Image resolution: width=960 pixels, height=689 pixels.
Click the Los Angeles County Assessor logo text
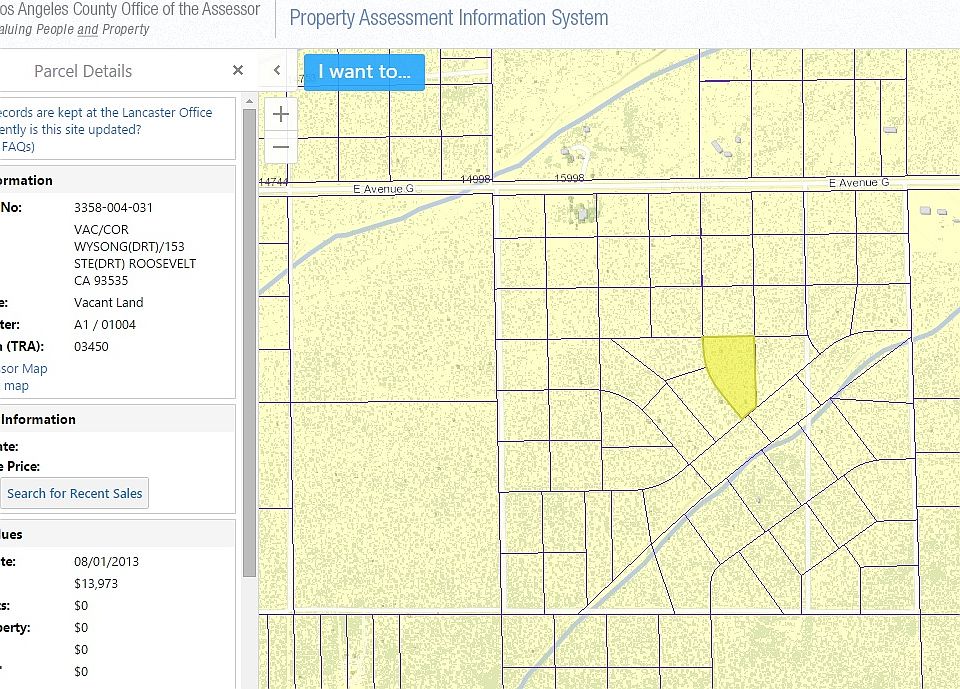click(x=130, y=10)
